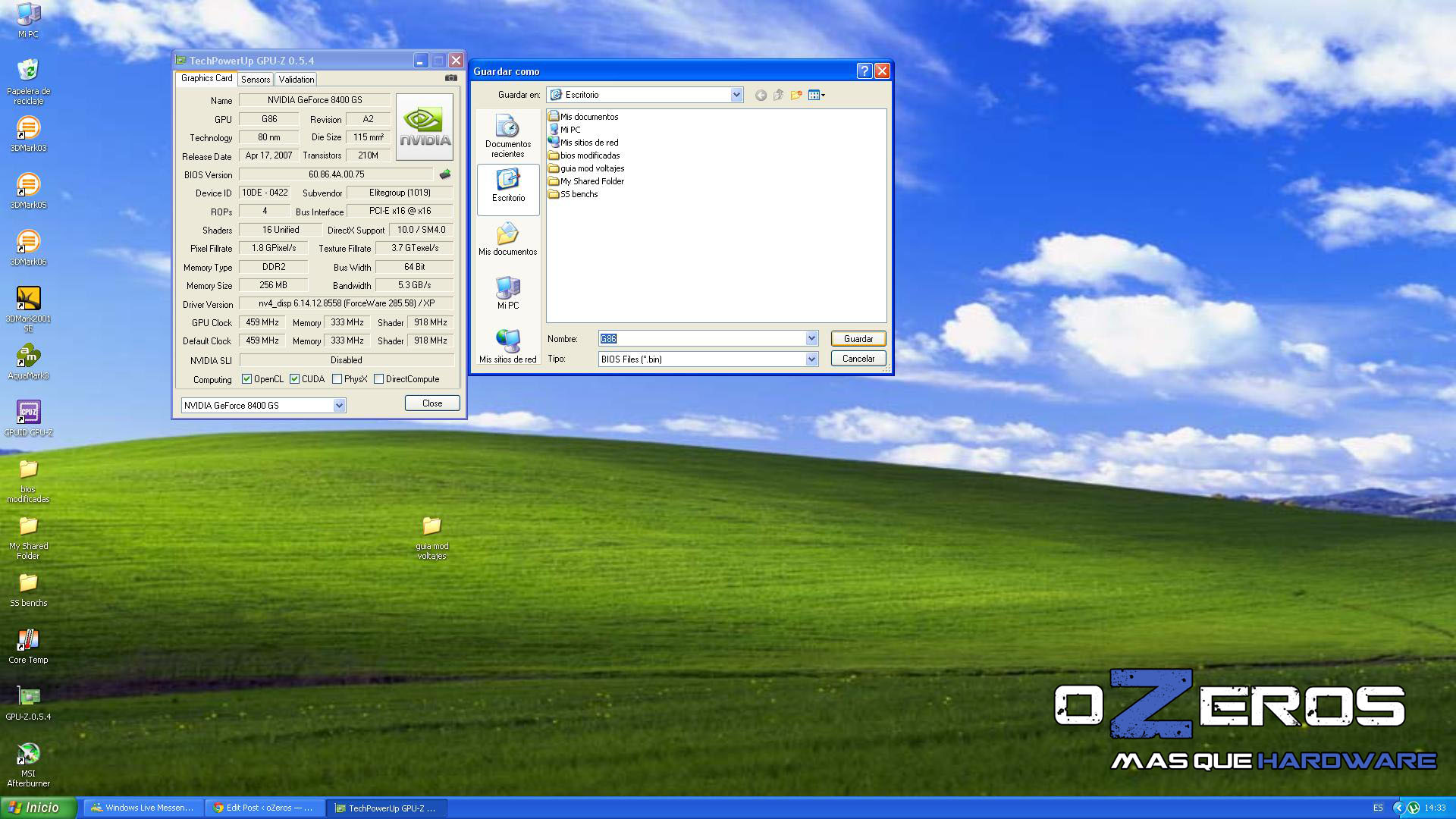Select the AquaMark3 desktop icon
Image resolution: width=1456 pixels, height=819 pixels.
[28, 362]
